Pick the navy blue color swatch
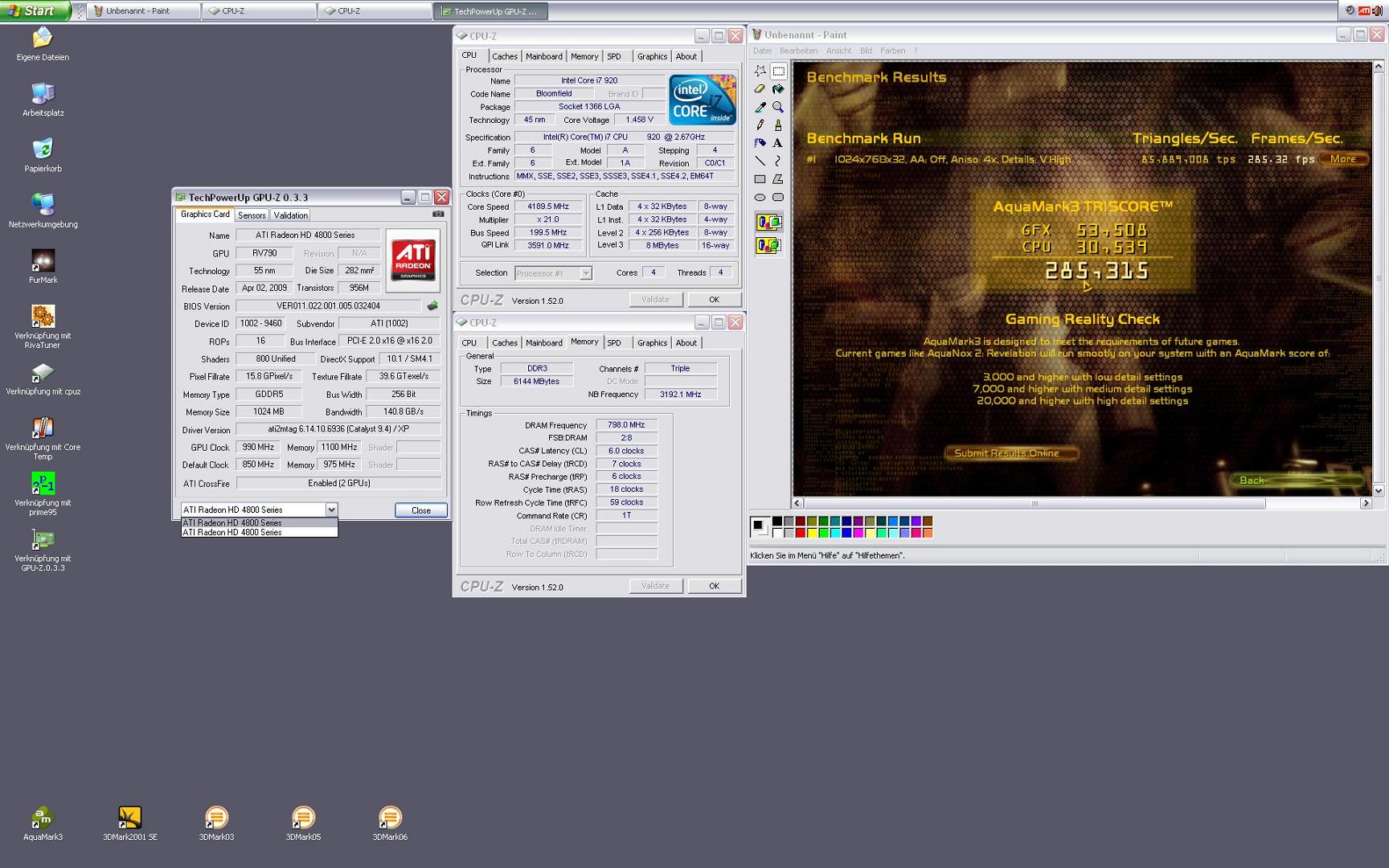This screenshot has height=868, width=1389. [x=846, y=522]
